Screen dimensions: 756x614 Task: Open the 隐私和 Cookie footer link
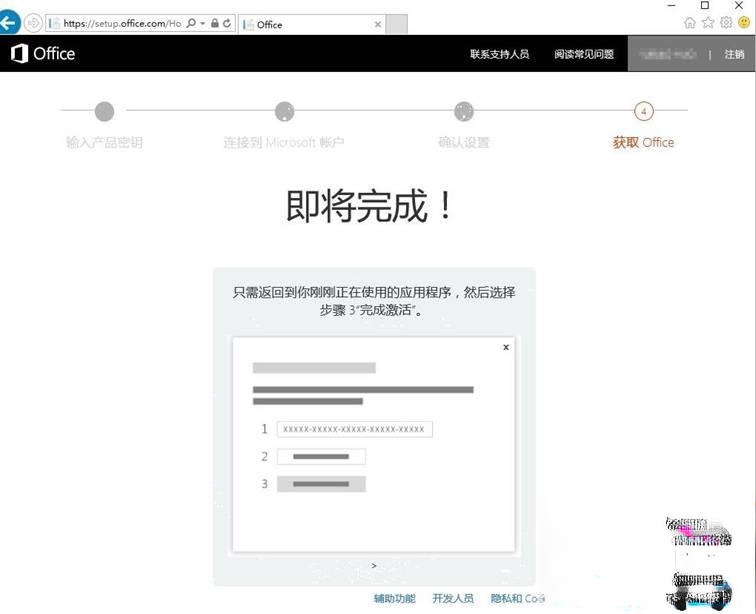pos(518,599)
